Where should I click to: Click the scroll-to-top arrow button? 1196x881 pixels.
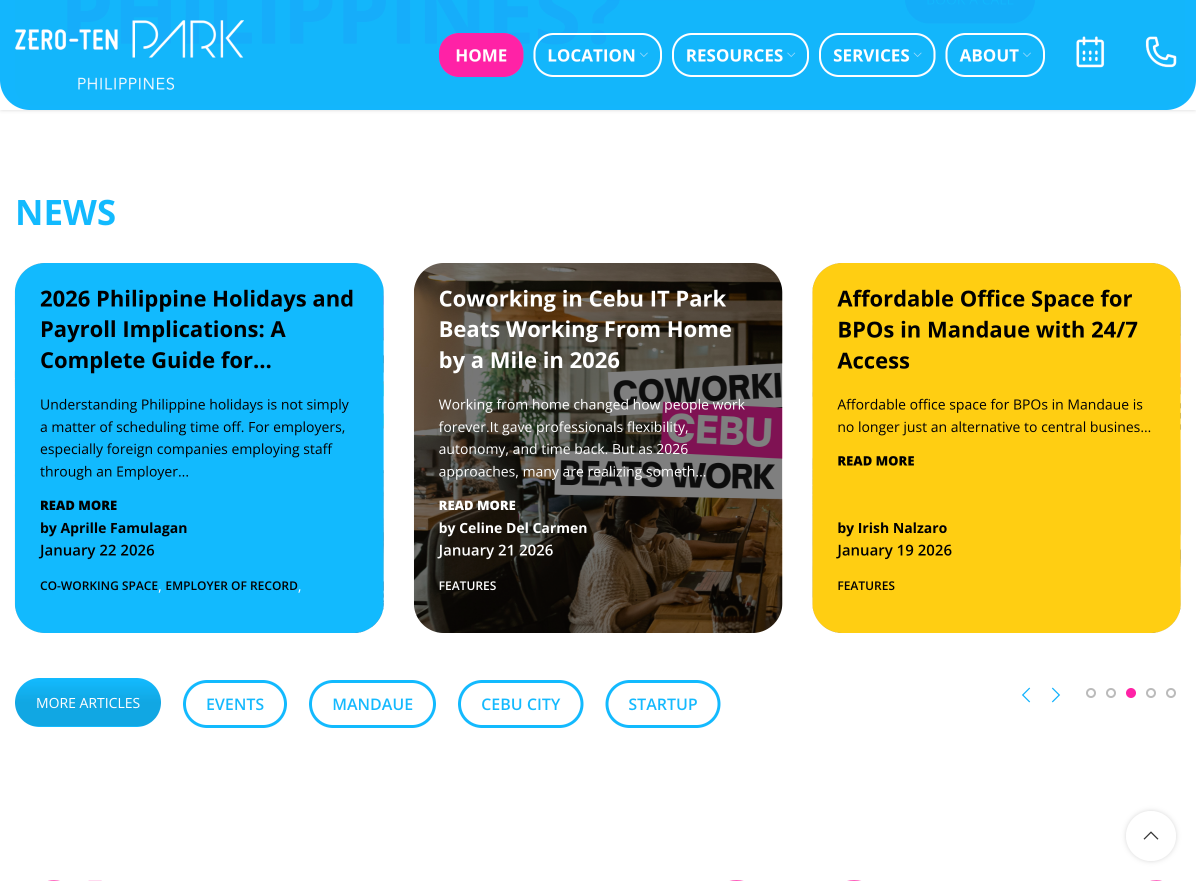pyautogui.click(x=1150, y=835)
